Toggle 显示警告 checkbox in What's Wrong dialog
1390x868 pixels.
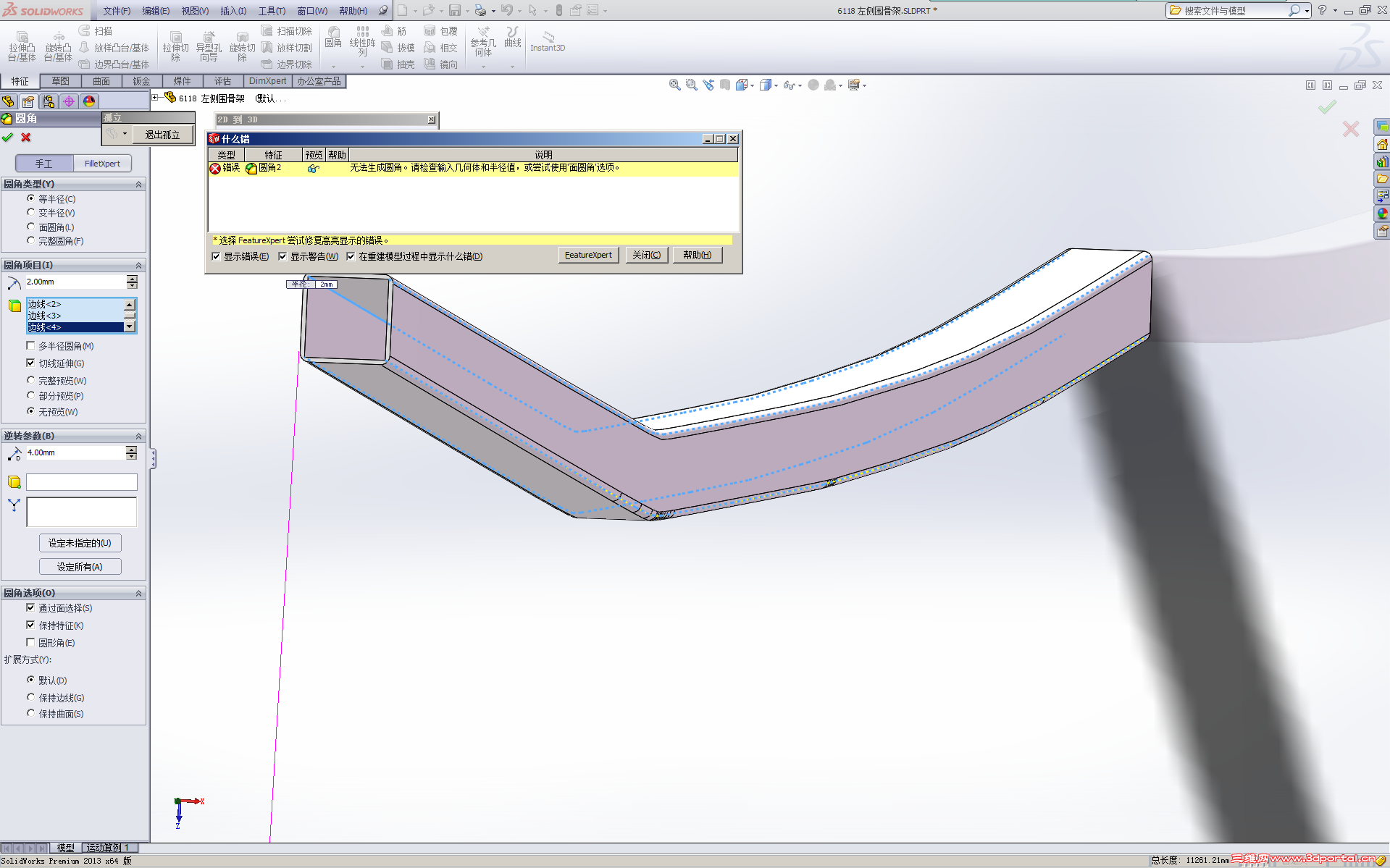coord(282,256)
